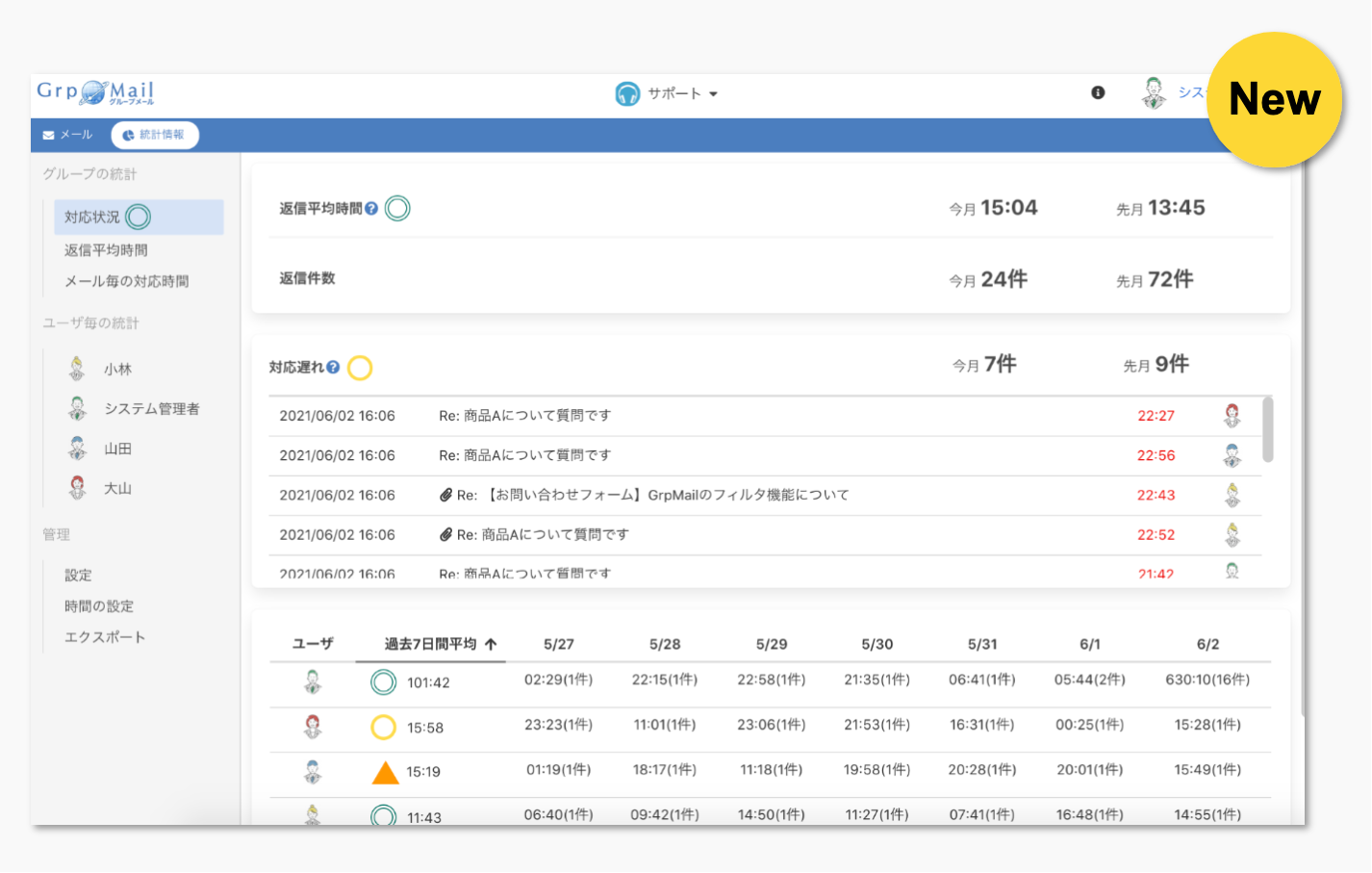Click scrollbar of delayed response list
The height and width of the screenshot is (873, 1372).
[x=1267, y=430]
